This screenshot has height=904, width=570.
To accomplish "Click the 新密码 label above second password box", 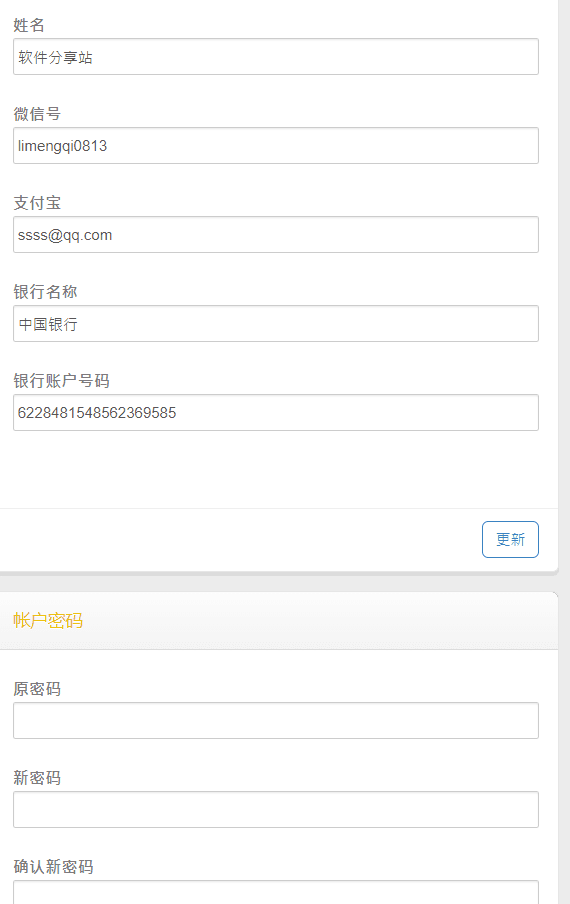I will [x=37, y=778].
